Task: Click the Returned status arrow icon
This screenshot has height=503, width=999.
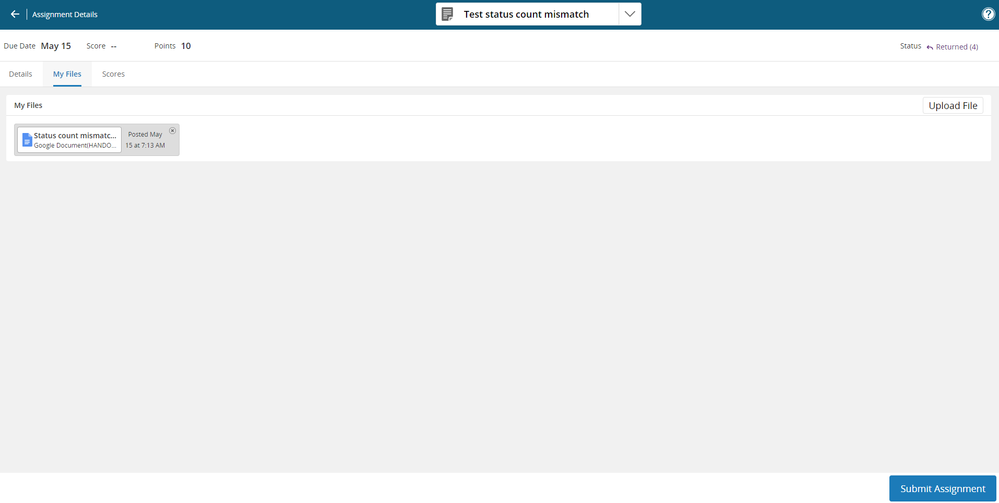Action: coord(929,47)
